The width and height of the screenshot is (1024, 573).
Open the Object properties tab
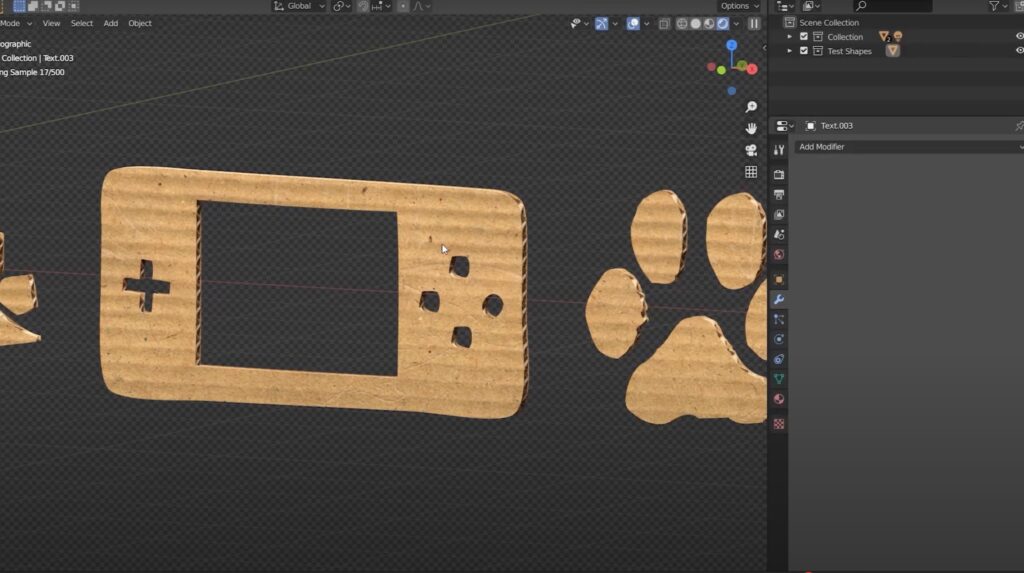(778, 280)
